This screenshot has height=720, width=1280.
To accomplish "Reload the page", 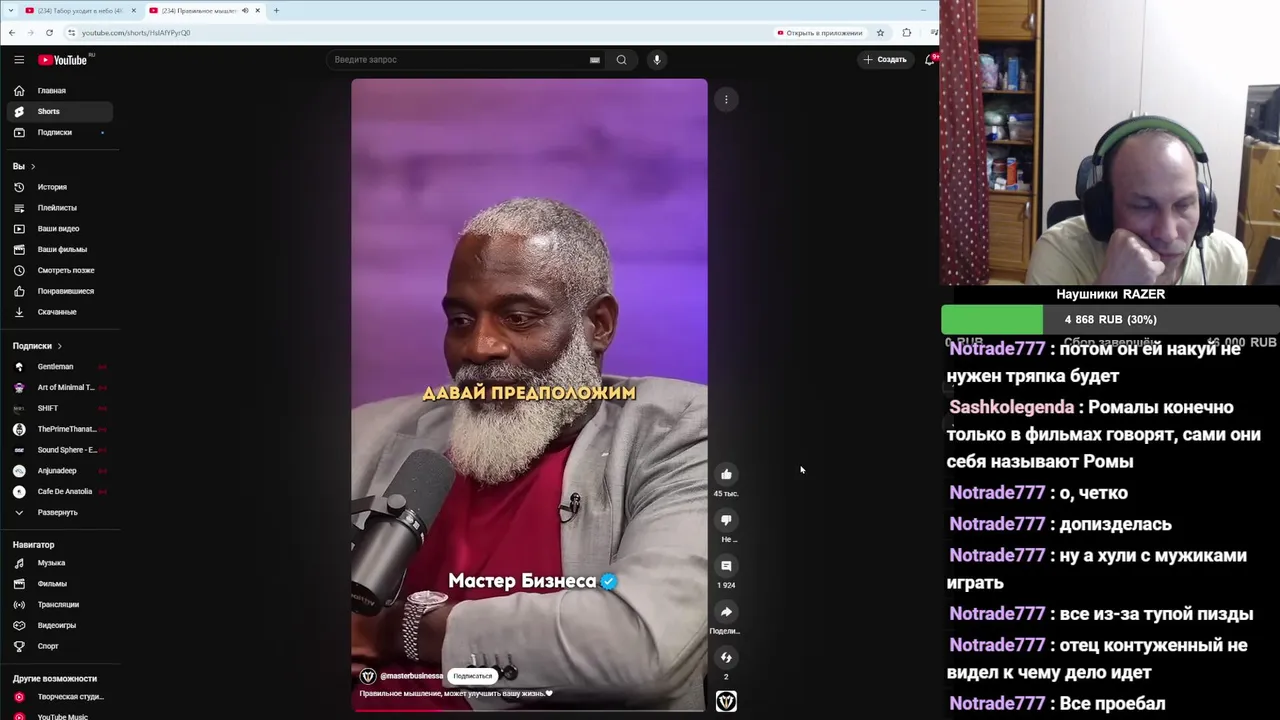I will (x=49, y=33).
